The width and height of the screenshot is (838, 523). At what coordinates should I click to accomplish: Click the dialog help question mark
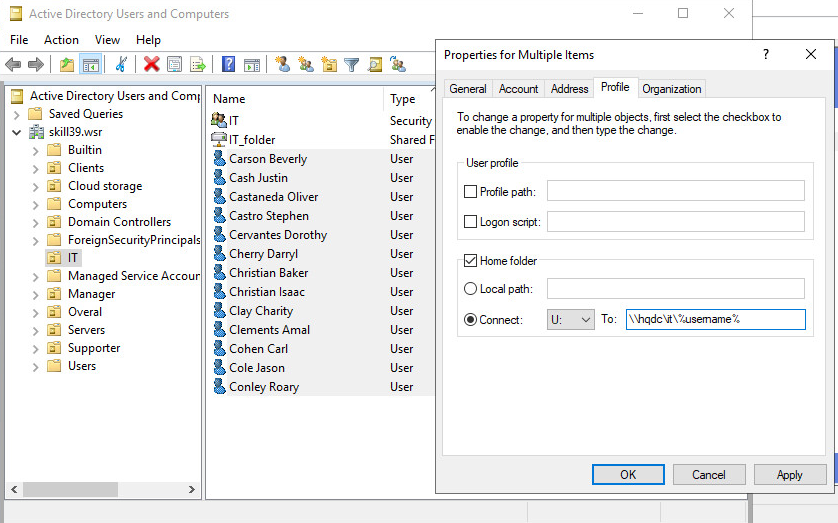pos(766,54)
